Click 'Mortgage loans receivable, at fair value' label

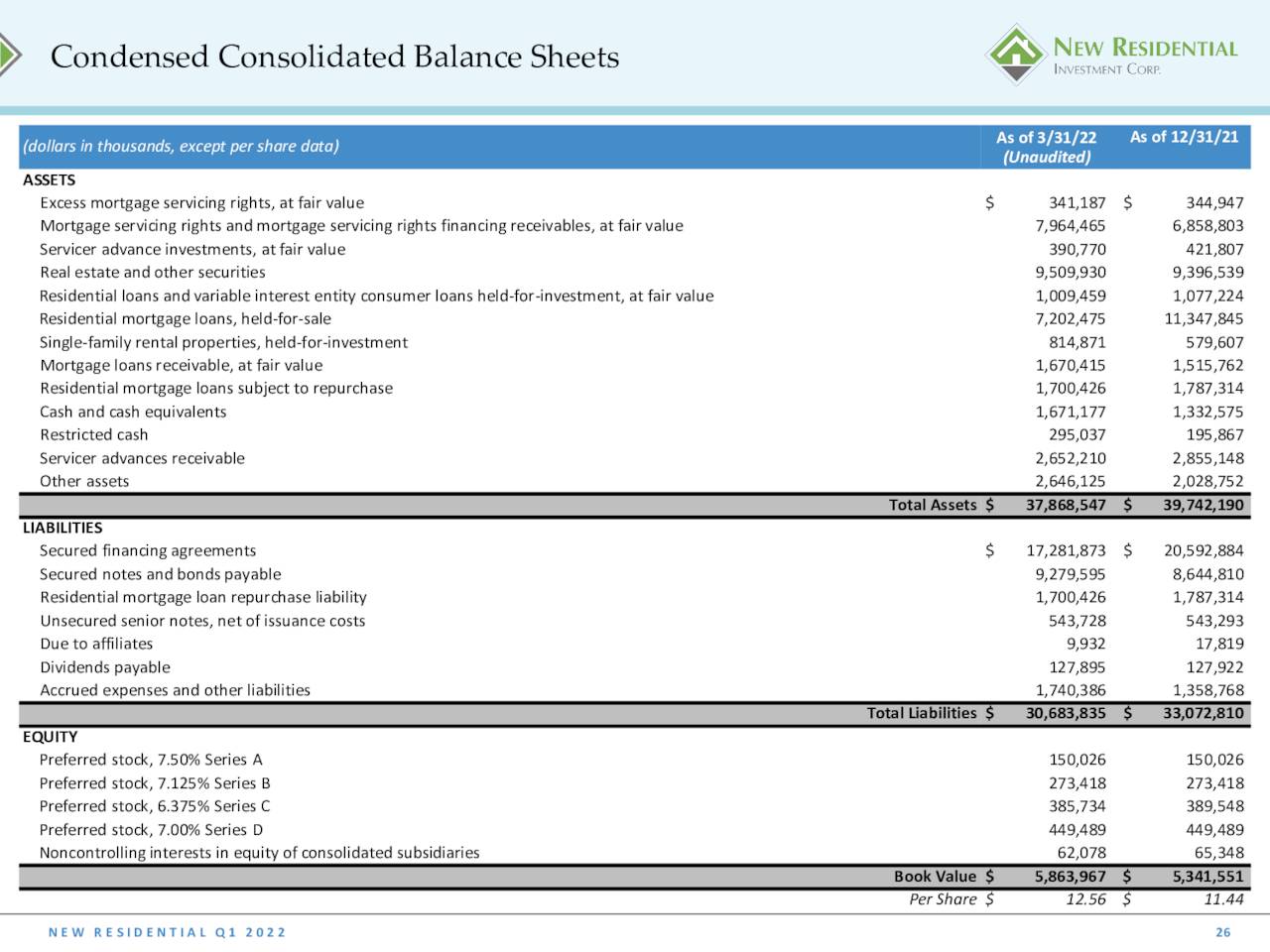click(181, 365)
